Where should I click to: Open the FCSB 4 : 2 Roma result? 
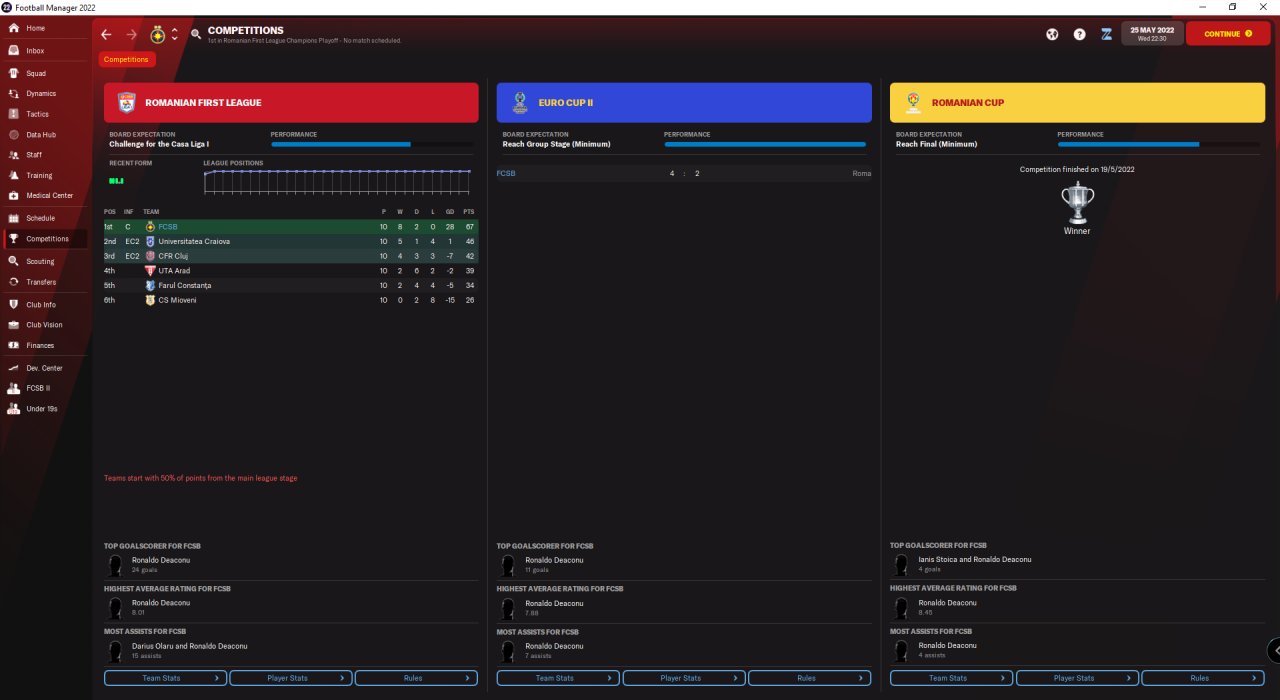click(684, 174)
